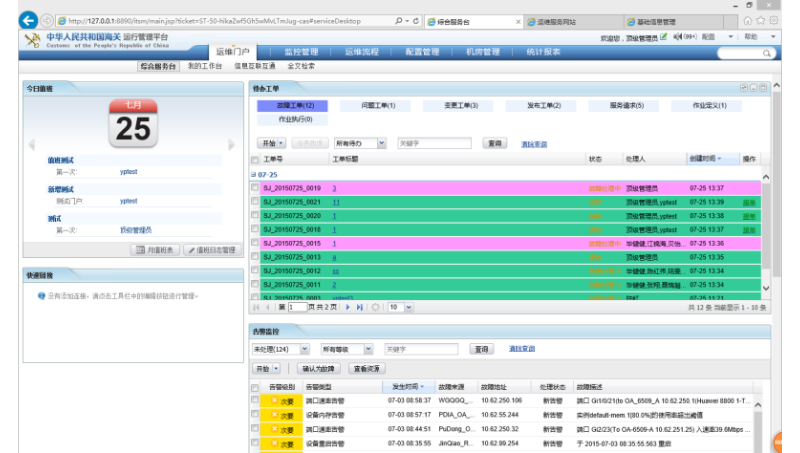Click the reload icon in the work order pager
This screenshot has height=453, width=800.
pyautogui.click(x=376, y=307)
